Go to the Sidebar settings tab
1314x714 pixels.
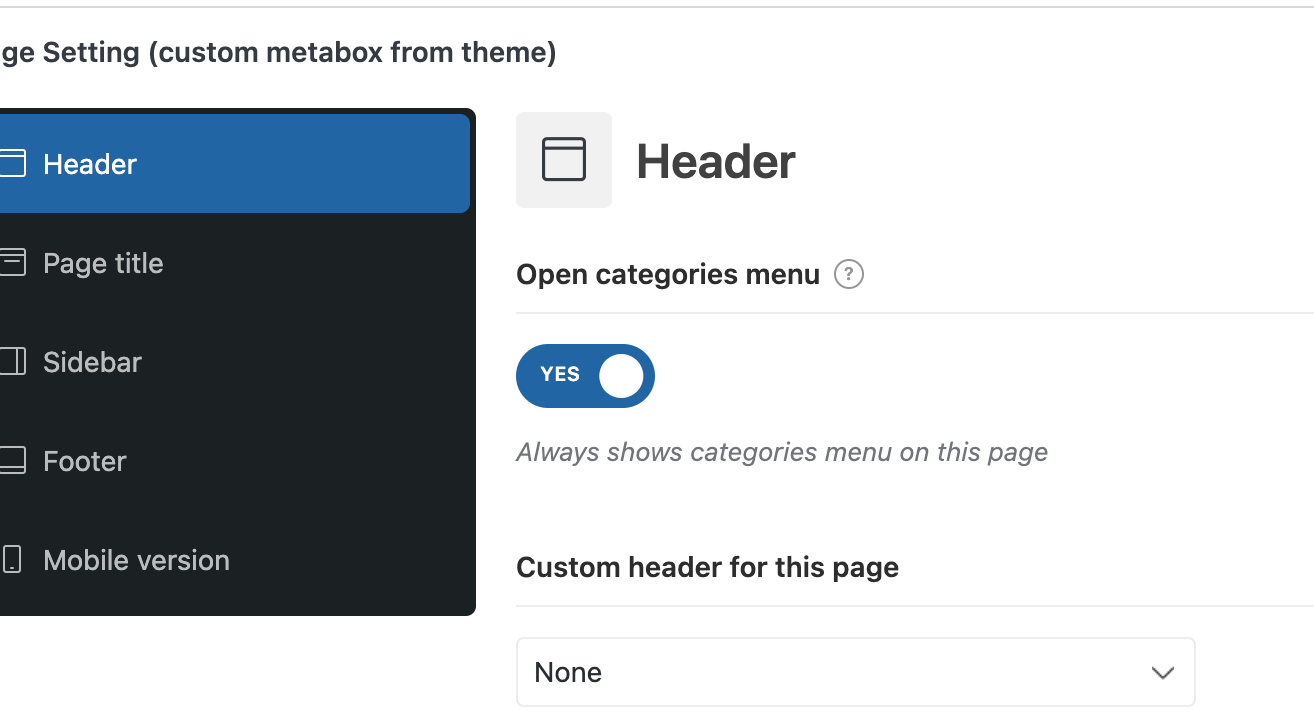click(92, 362)
